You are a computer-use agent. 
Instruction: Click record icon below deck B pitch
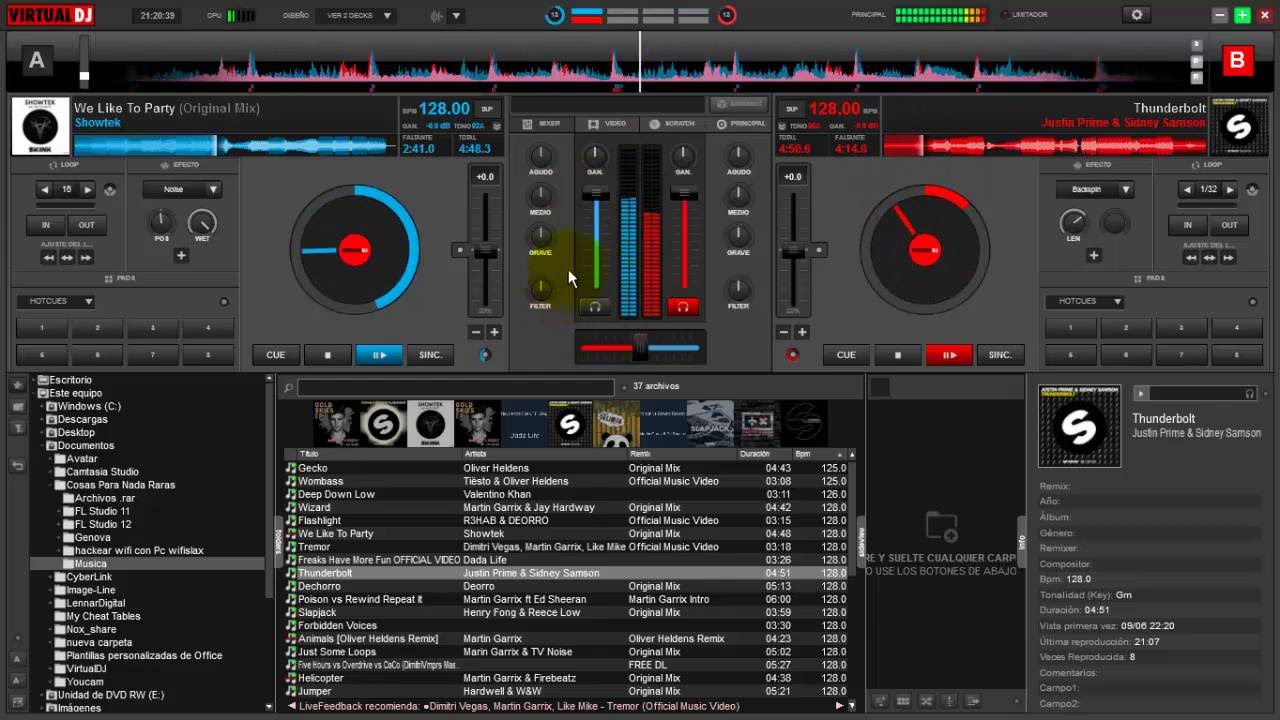(792, 355)
